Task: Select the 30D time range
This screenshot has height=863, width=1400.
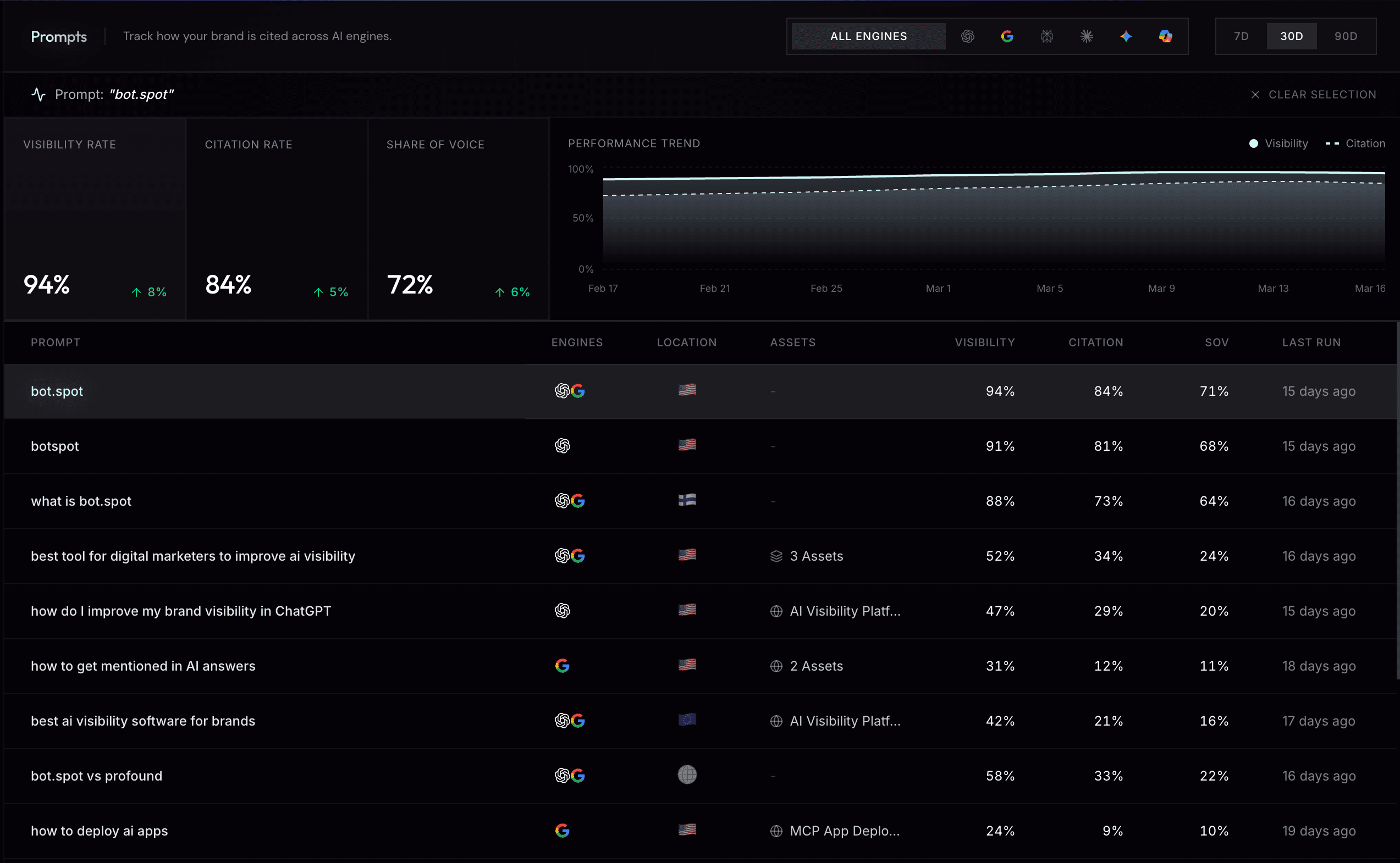Action: pos(1292,36)
